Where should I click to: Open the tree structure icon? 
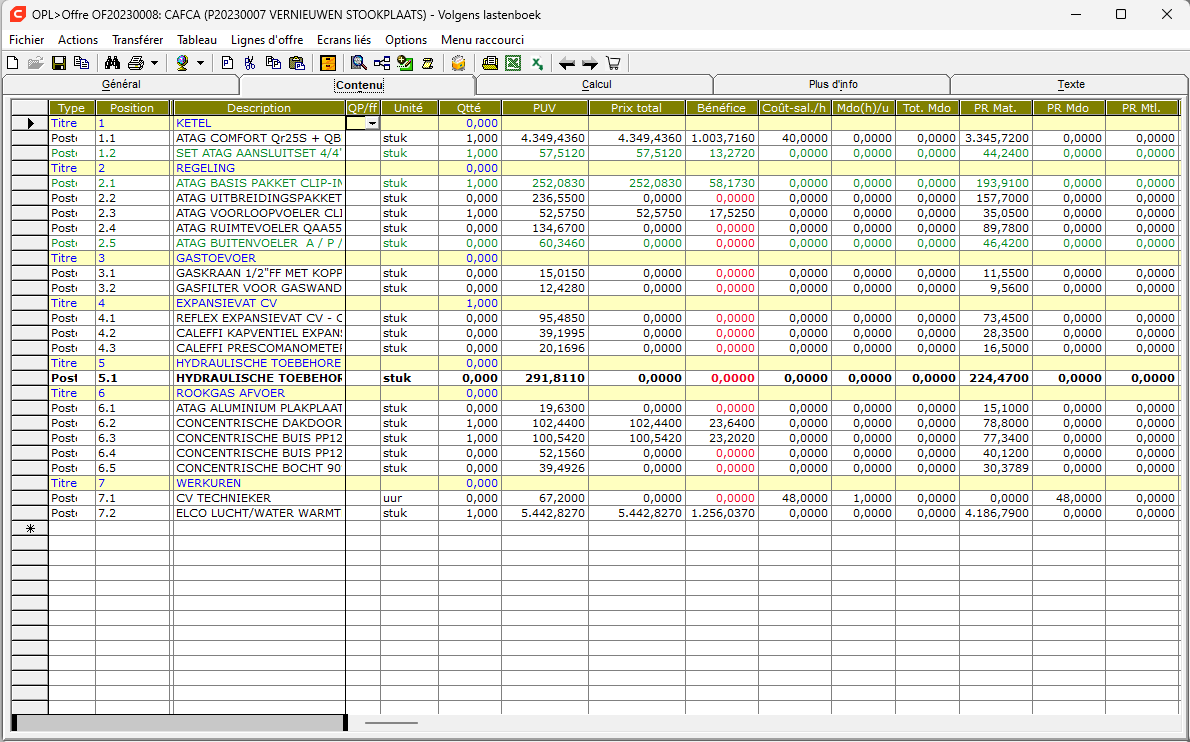tap(382, 63)
